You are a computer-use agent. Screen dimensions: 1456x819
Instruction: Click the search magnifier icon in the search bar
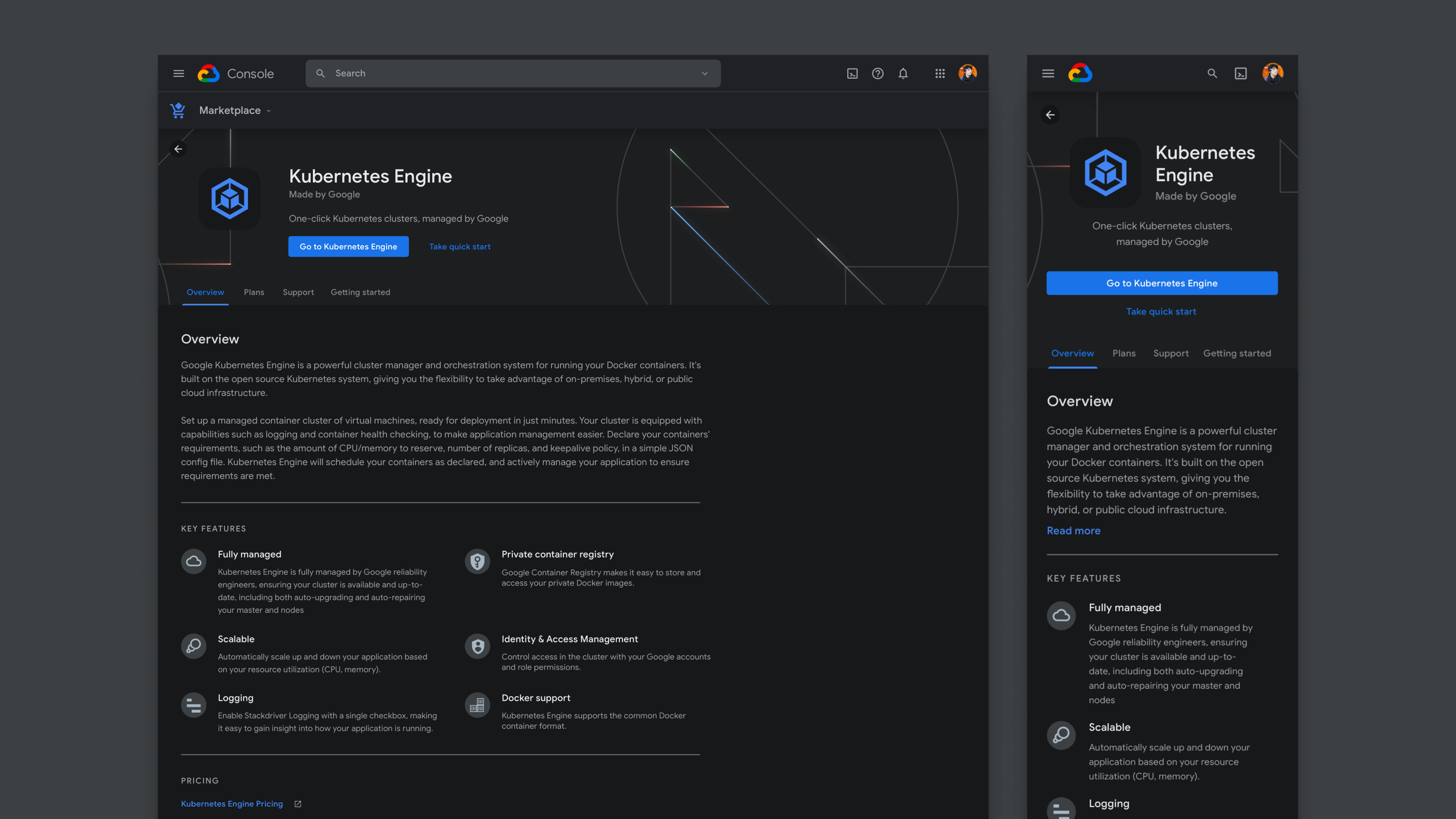coord(320,74)
